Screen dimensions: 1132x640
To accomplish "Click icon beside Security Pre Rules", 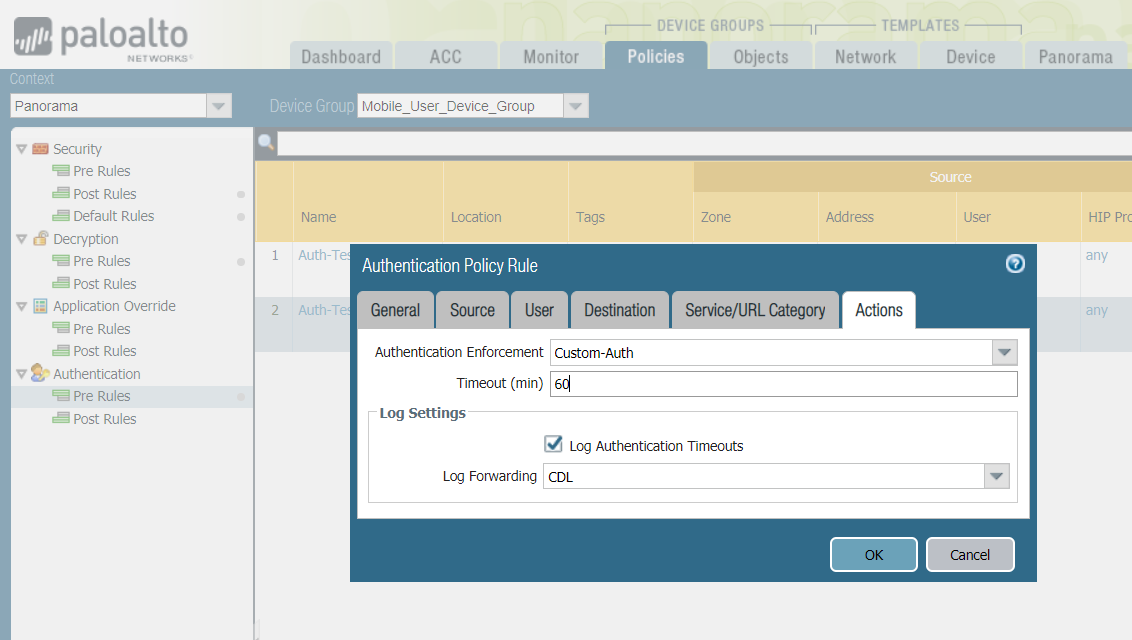I will (61, 171).
